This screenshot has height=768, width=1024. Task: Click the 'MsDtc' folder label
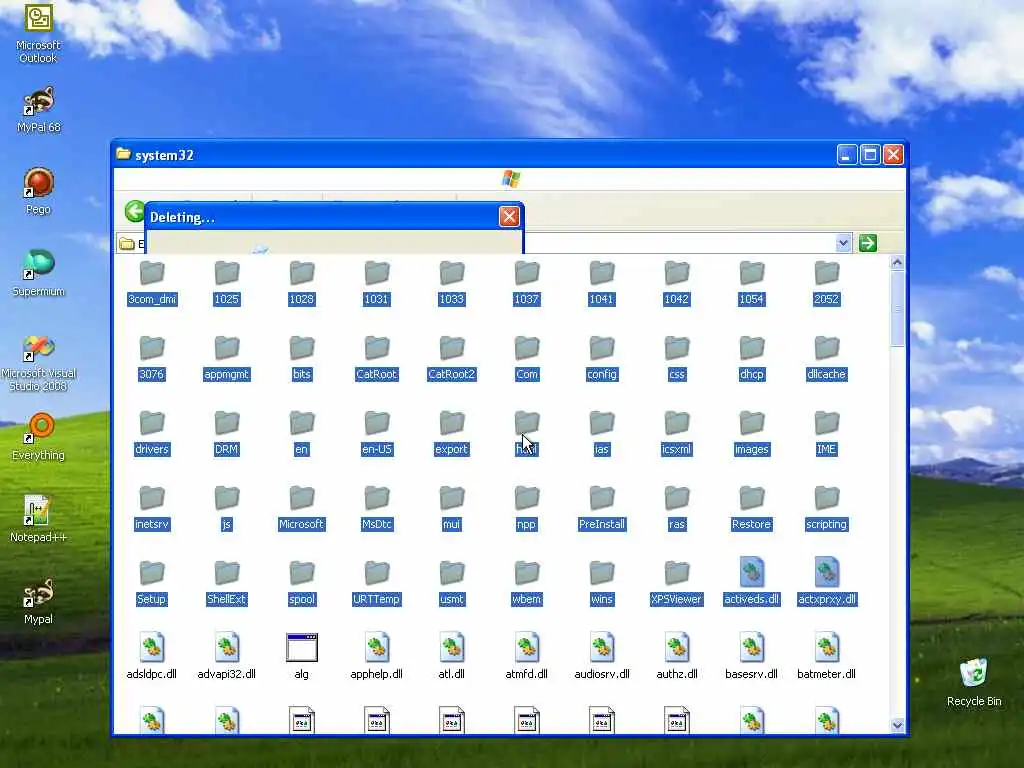pyautogui.click(x=377, y=524)
